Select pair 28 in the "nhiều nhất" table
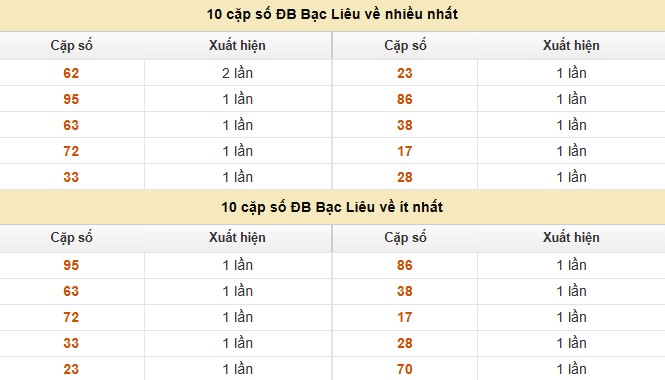The height and width of the screenshot is (380, 665). [405, 177]
